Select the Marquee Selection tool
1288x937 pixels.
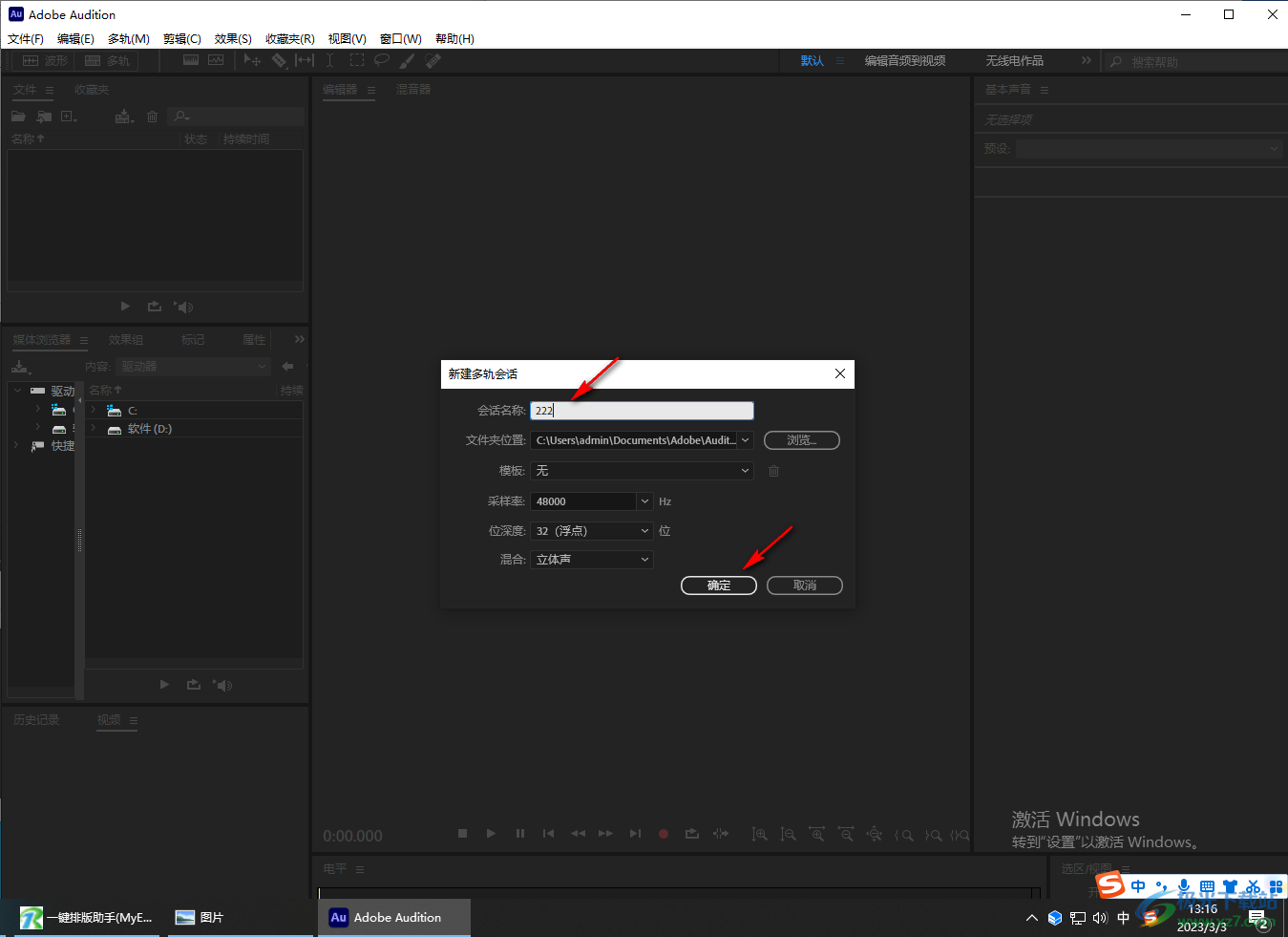356,60
